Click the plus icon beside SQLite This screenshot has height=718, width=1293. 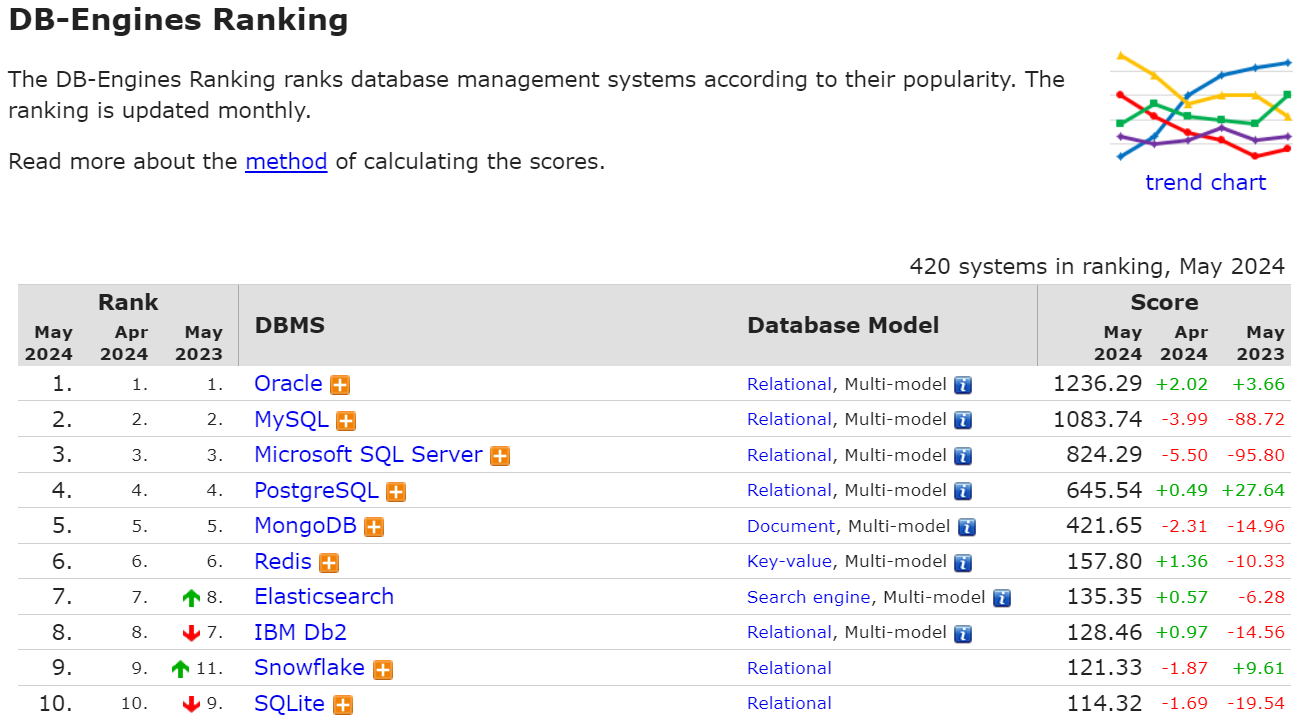pos(342,705)
